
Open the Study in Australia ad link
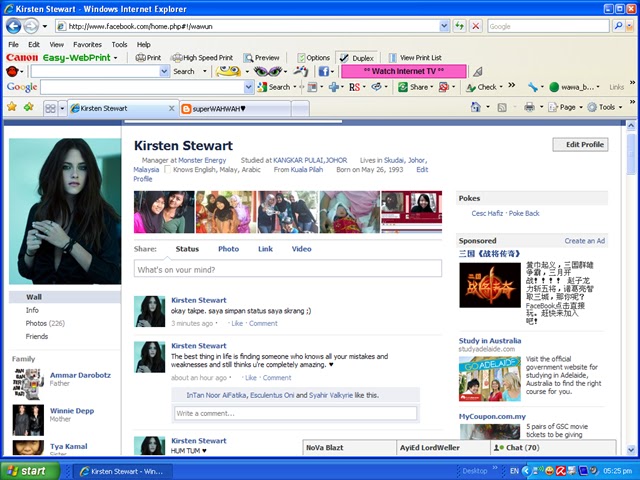490,341
